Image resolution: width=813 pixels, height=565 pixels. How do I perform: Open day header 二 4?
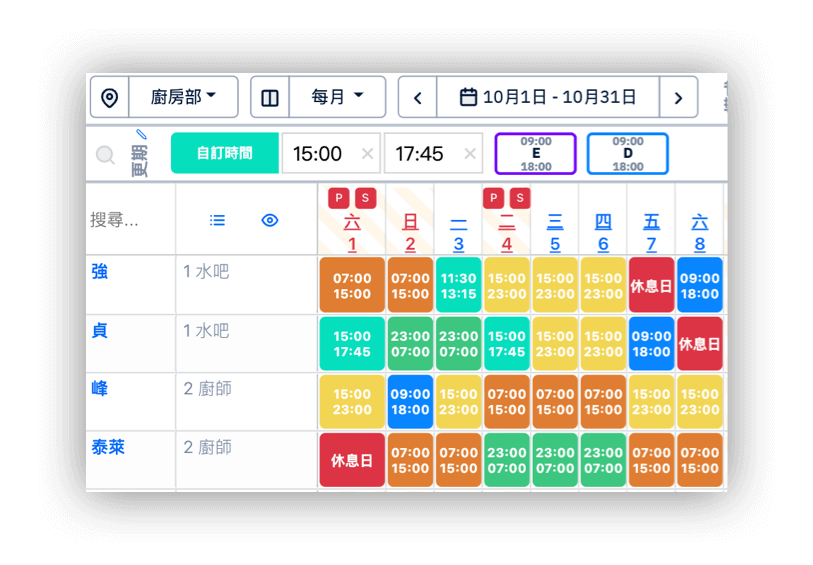pyautogui.click(x=507, y=233)
